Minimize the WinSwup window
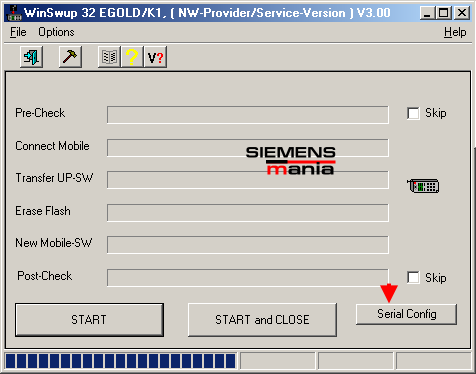Viewport: 476px width, 374px height. (x=427, y=13)
